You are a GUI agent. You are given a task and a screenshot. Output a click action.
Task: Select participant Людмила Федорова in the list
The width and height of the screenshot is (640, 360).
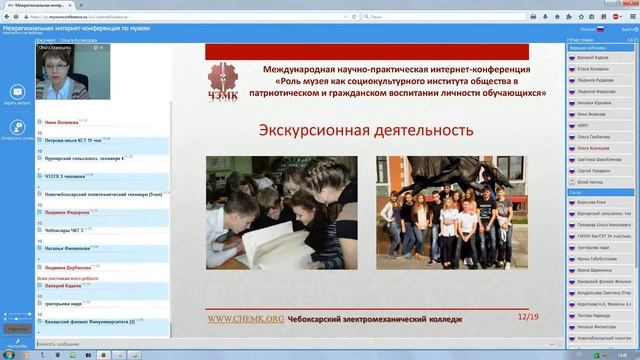[x=600, y=92]
